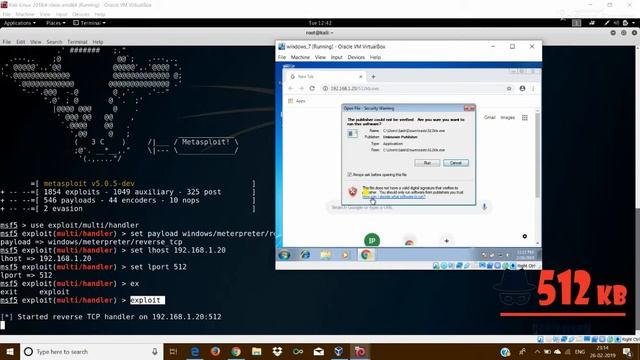The width and height of the screenshot is (640, 360).
Task: Open VirtualBox cube icon on the Windows 10 taskbar
Action: point(339,351)
